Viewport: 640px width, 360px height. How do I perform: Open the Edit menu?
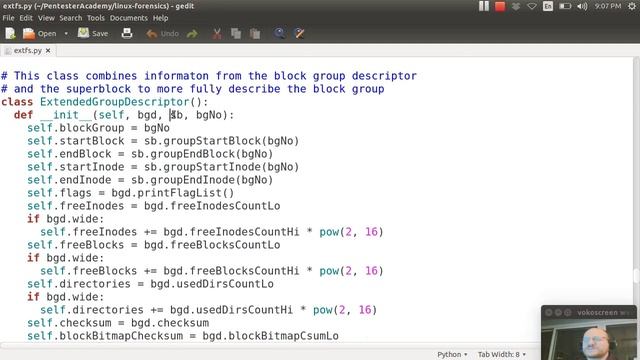tap(26, 18)
